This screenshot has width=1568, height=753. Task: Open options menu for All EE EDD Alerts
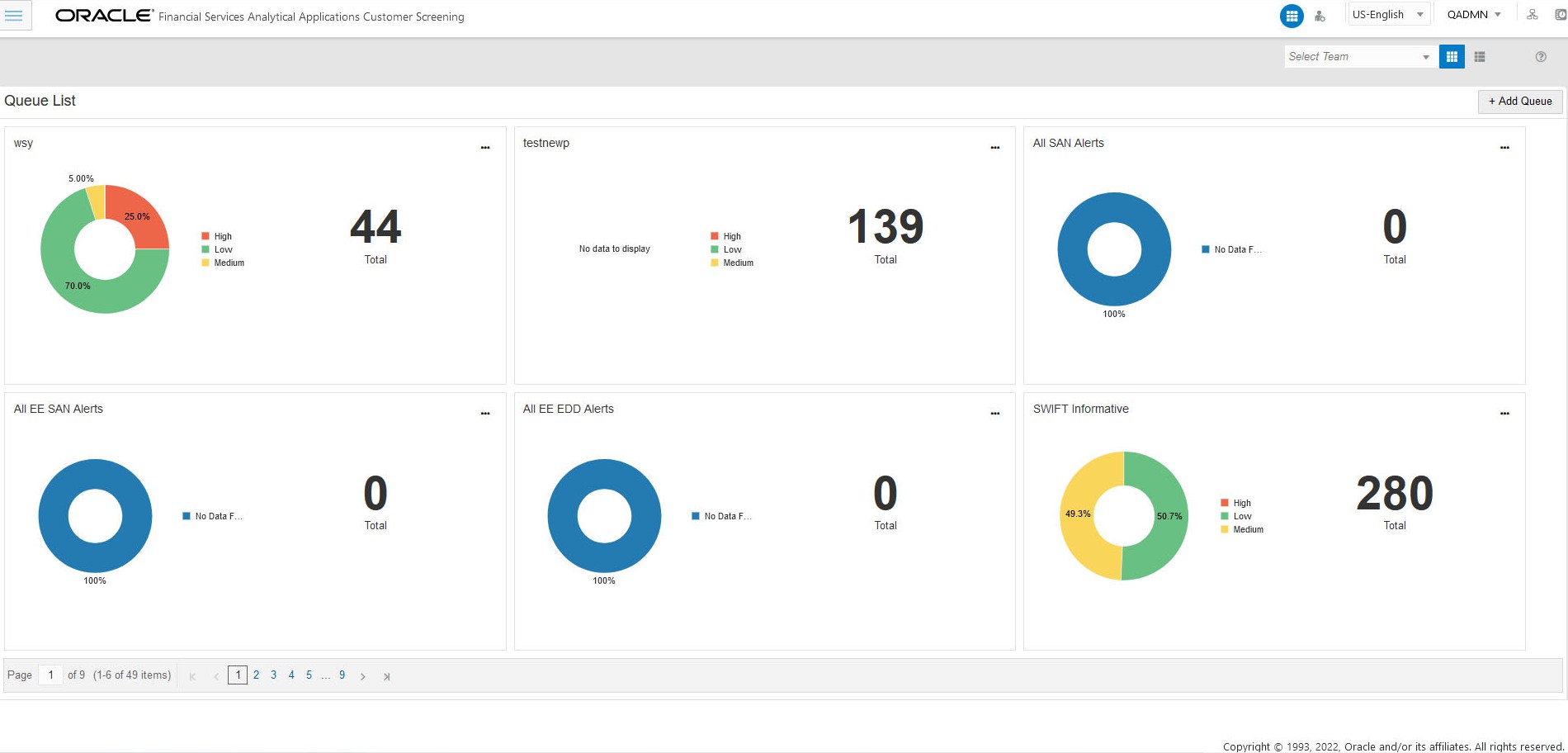pyautogui.click(x=995, y=414)
